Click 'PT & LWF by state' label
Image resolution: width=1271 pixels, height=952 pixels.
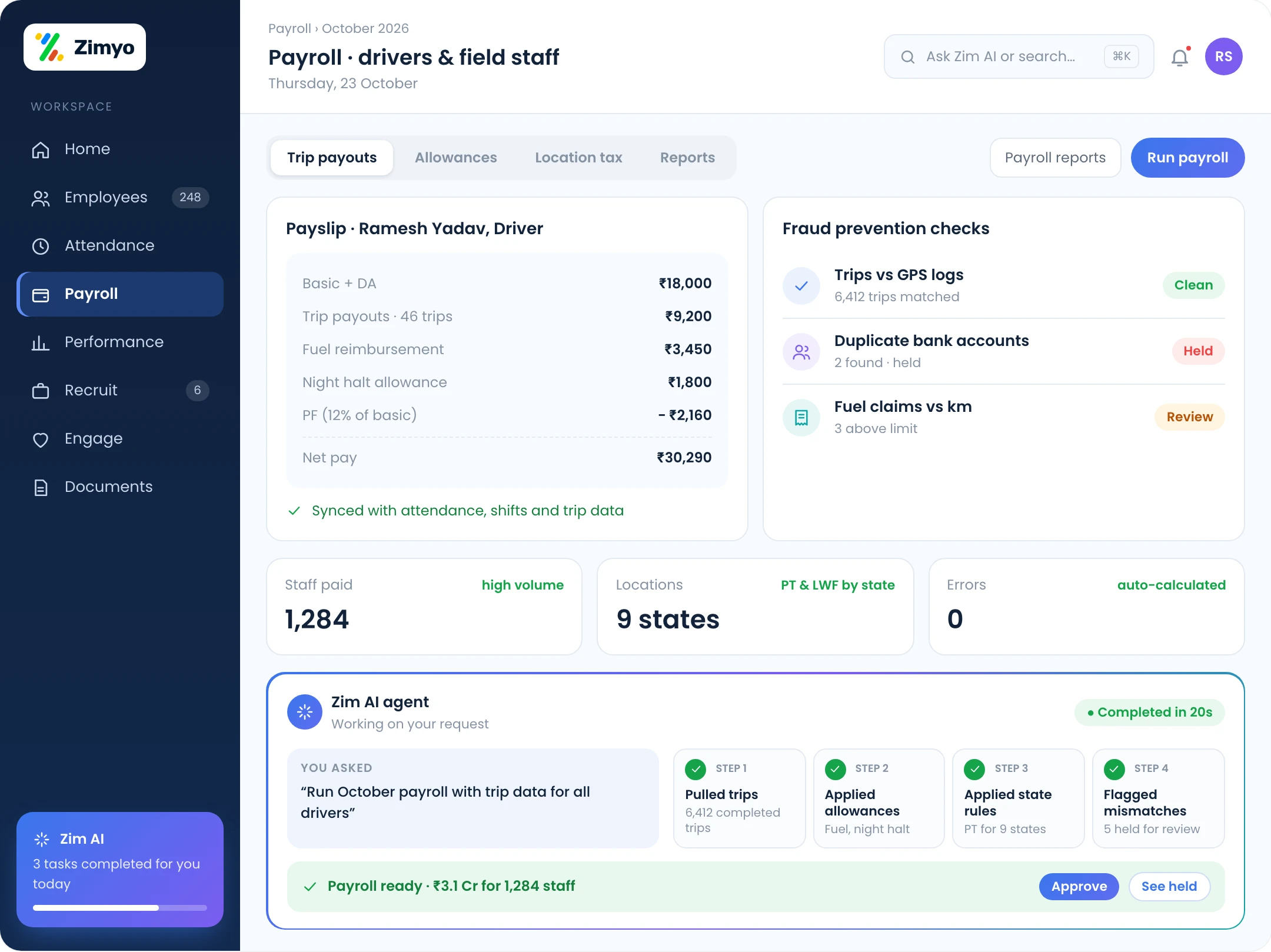coord(837,585)
